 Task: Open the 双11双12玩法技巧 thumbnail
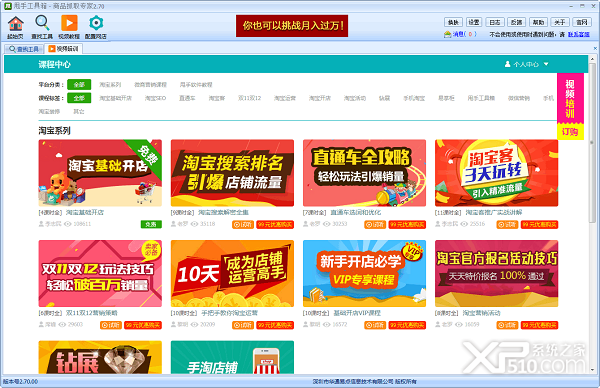100,274
